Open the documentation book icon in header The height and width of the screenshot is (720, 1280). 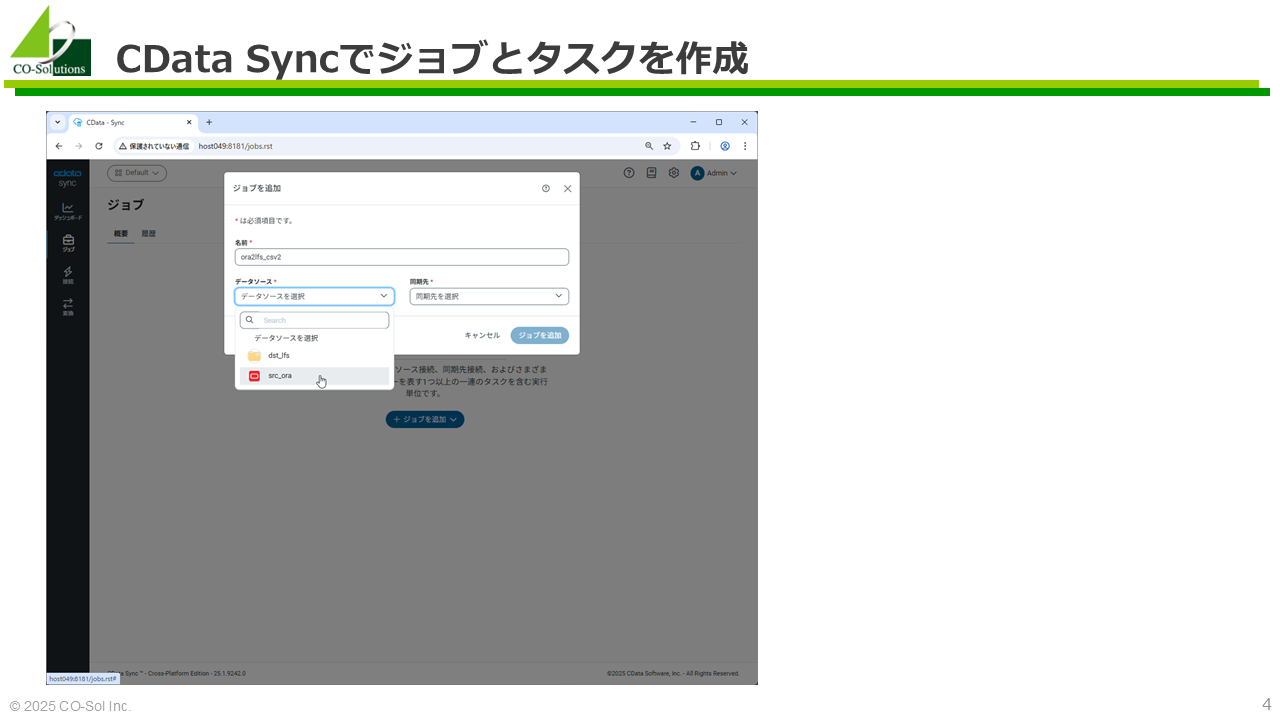[651, 173]
